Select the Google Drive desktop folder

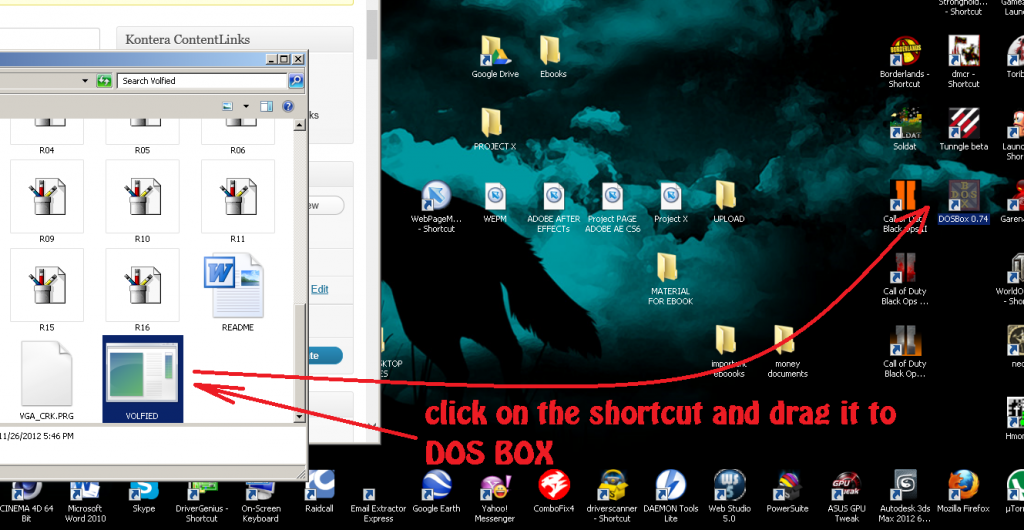[495, 57]
